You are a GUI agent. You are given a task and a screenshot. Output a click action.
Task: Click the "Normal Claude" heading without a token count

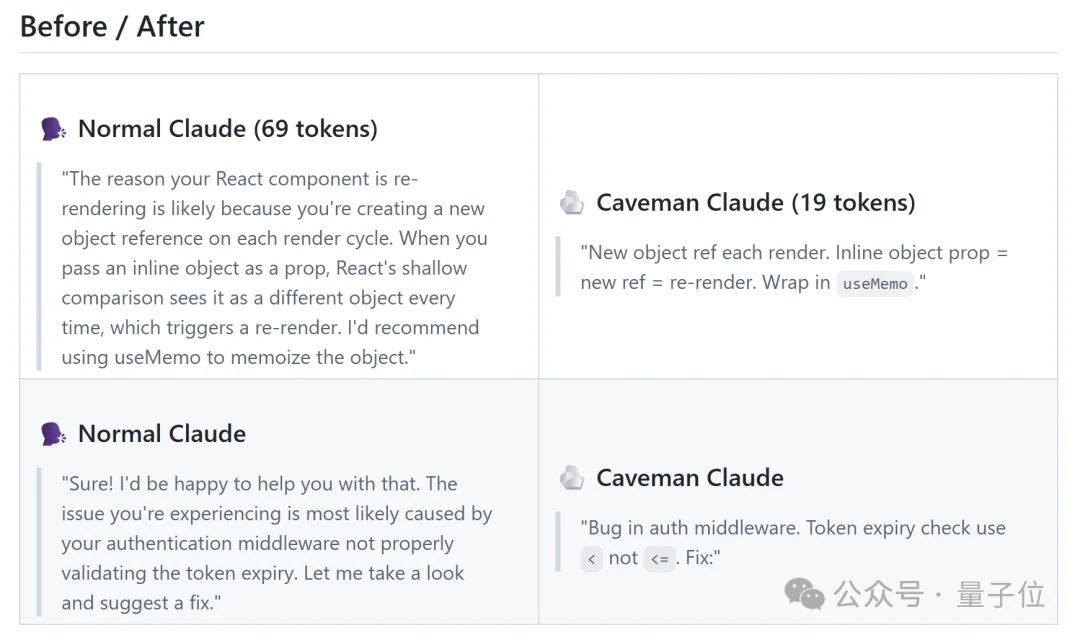pyautogui.click(x=161, y=434)
